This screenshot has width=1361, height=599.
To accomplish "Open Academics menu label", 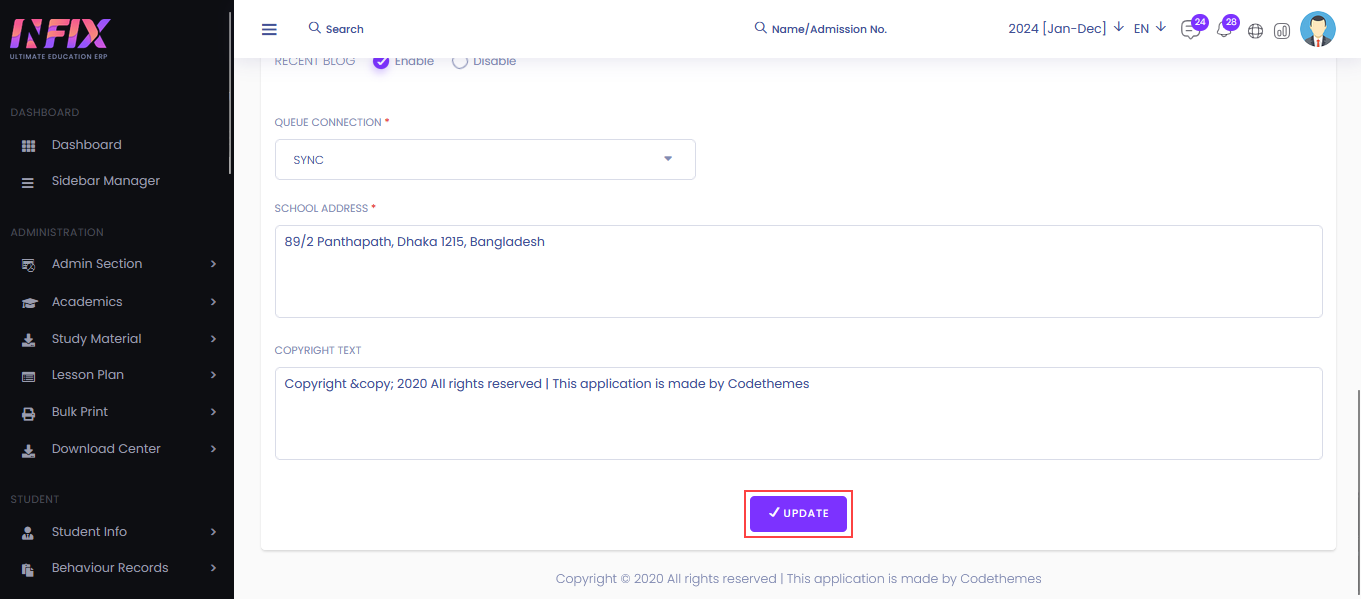I will pyautogui.click(x=87, y=302).
